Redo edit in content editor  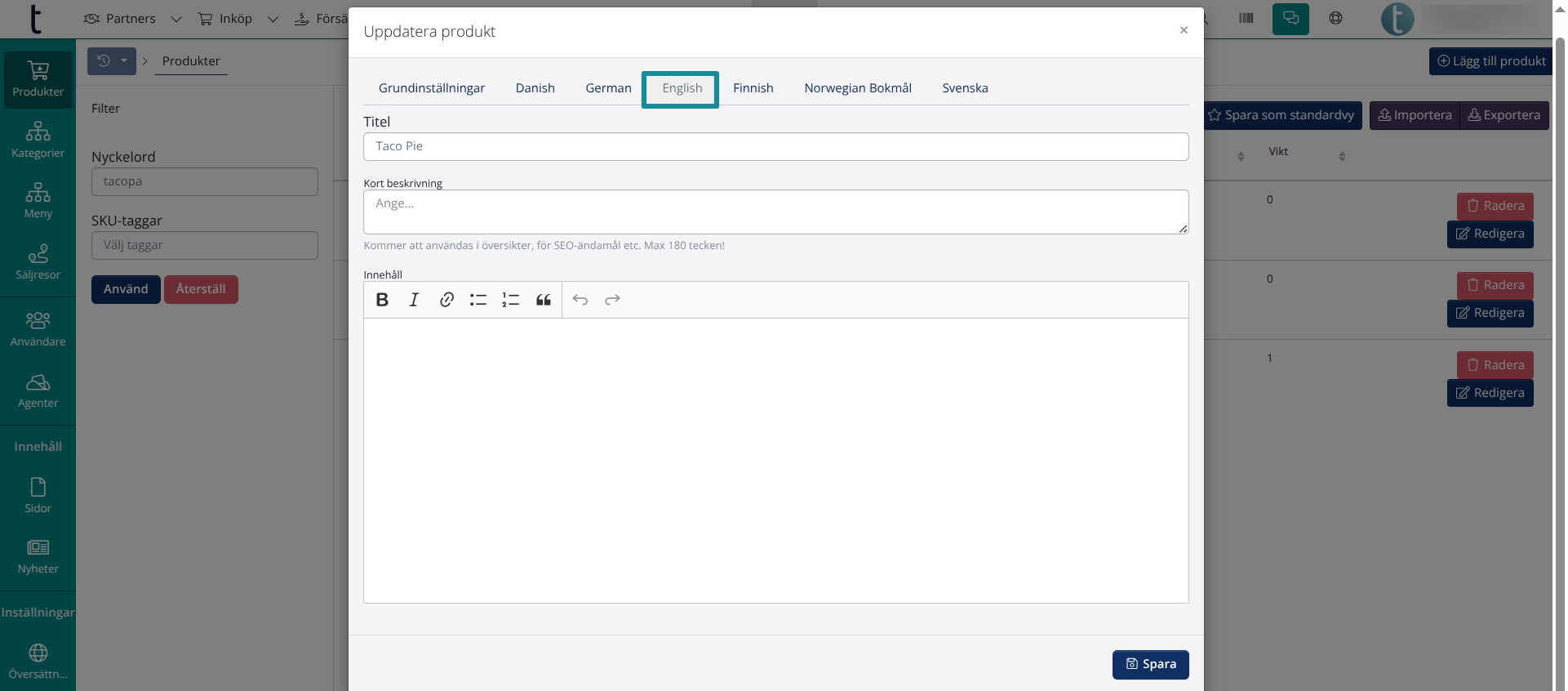tap(612, 300)
